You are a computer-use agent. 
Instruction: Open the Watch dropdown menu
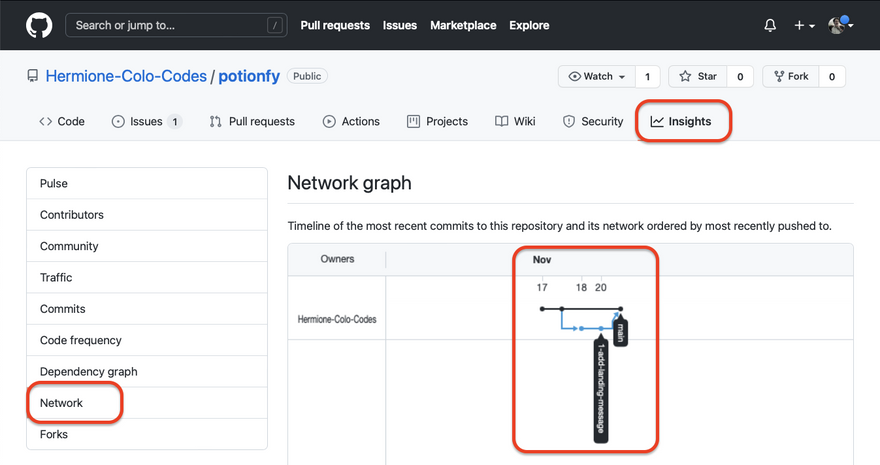click(x=597, y=76)
